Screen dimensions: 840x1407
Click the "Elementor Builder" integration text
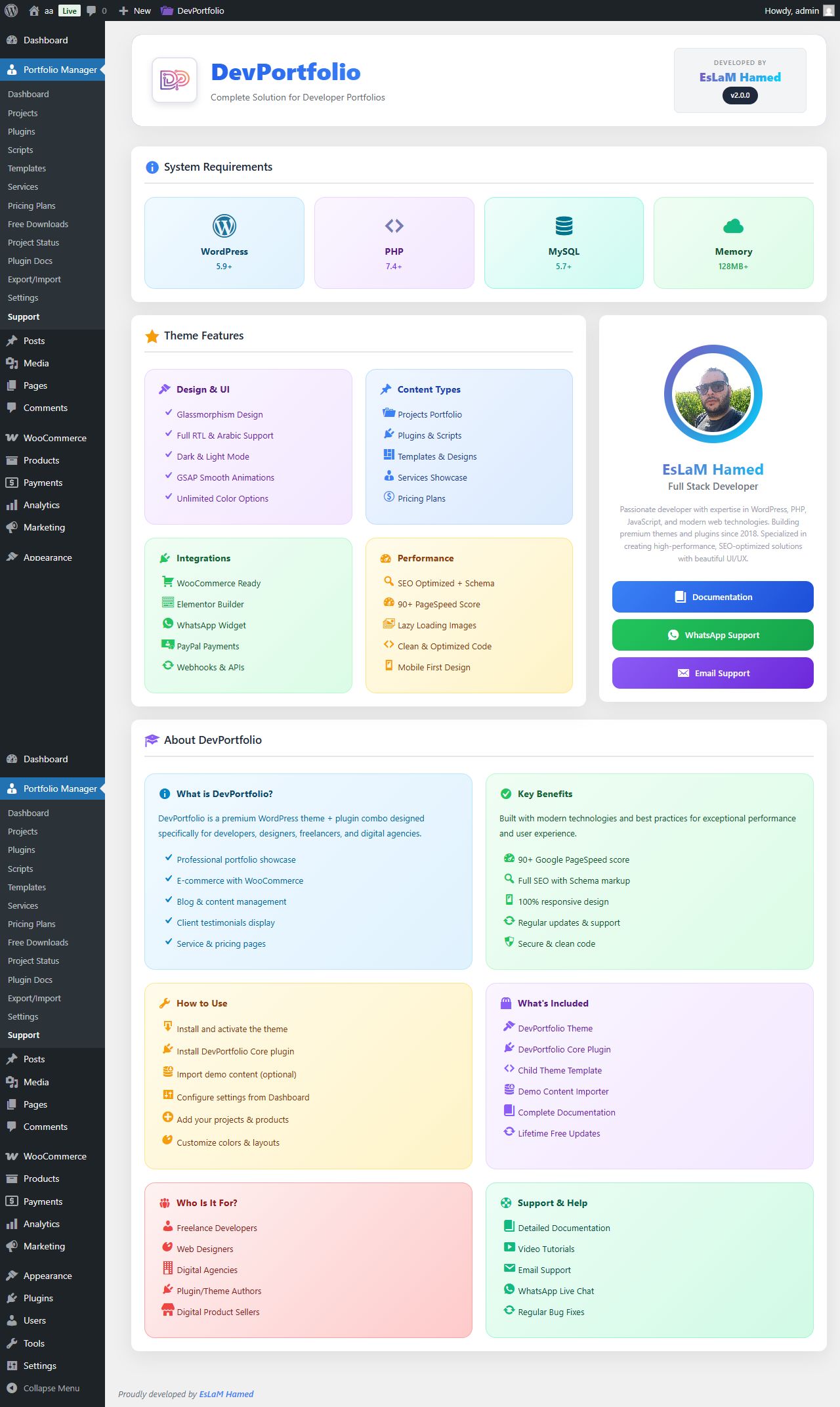210,604
